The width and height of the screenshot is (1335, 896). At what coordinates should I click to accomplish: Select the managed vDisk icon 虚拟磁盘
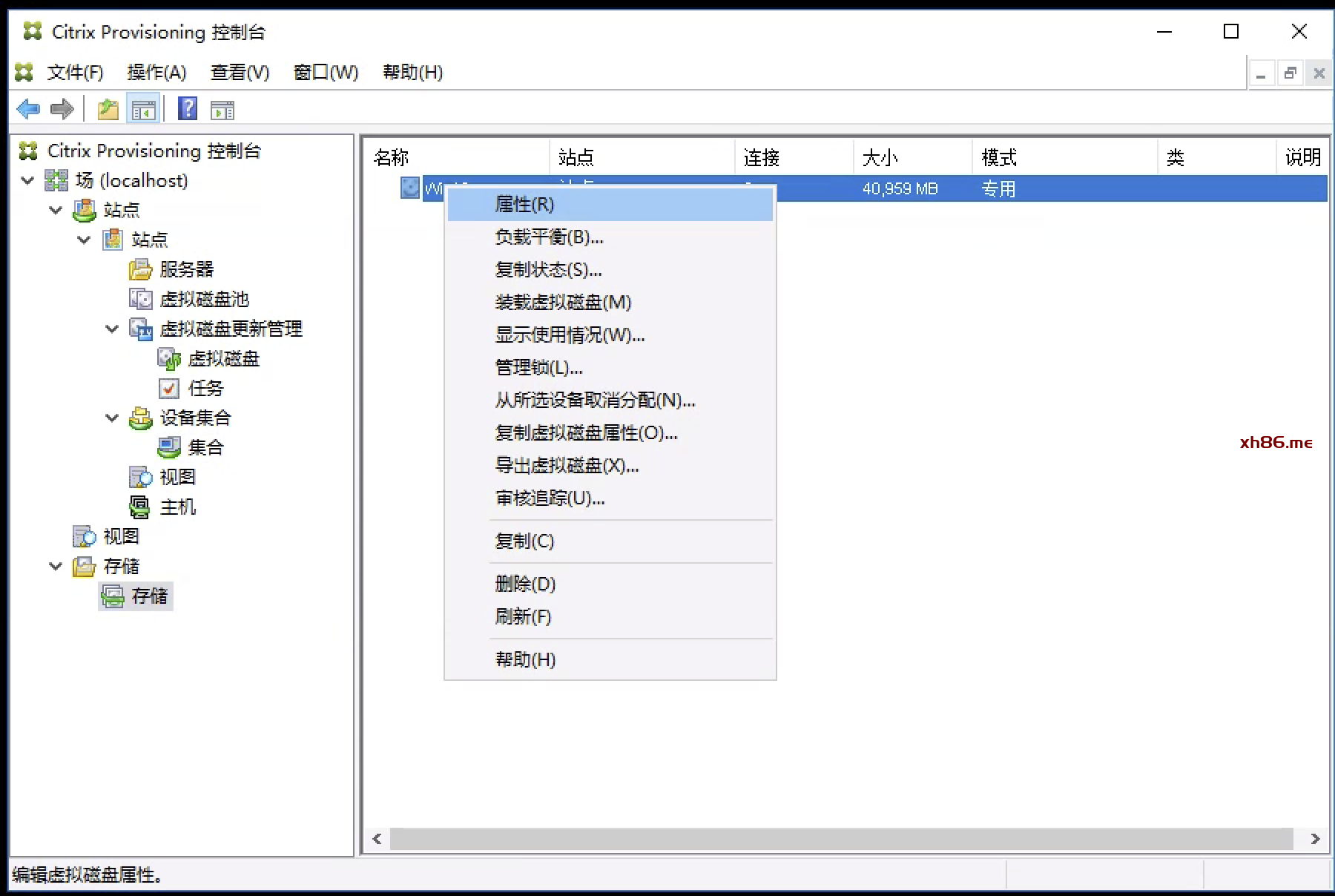[x=168, y=358]
